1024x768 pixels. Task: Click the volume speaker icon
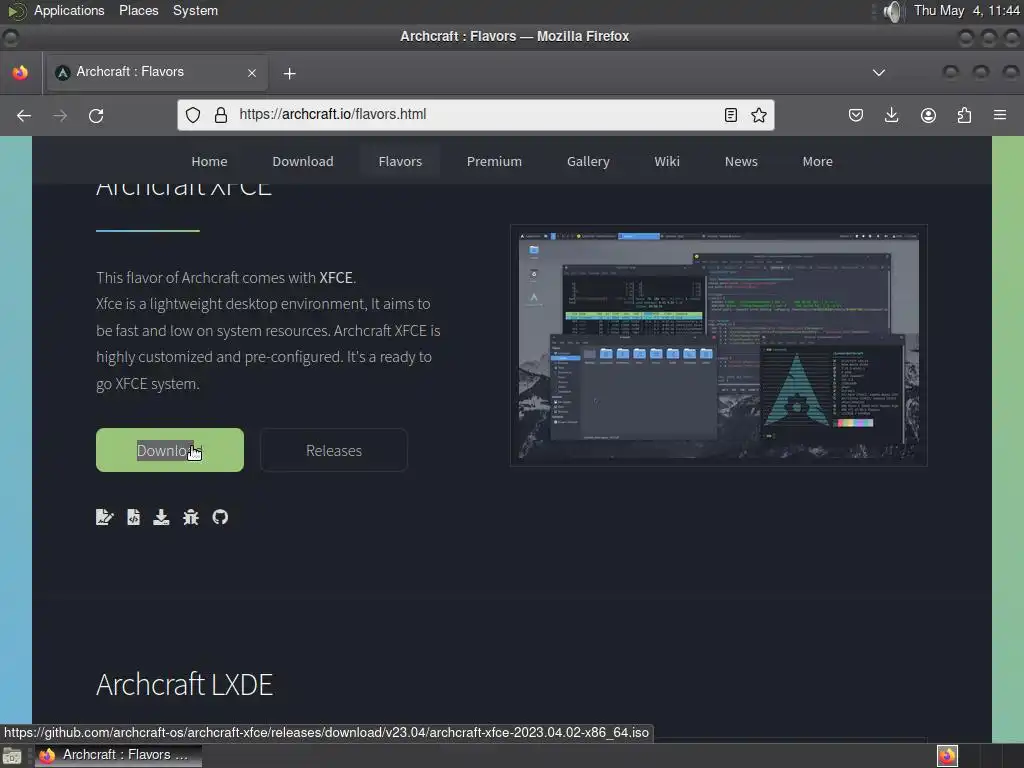892,11
